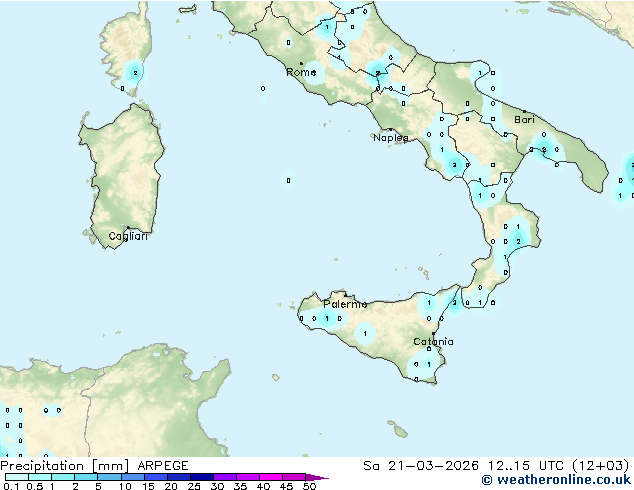Select the 2 to 5 mm legend swatch

(86, 477)
